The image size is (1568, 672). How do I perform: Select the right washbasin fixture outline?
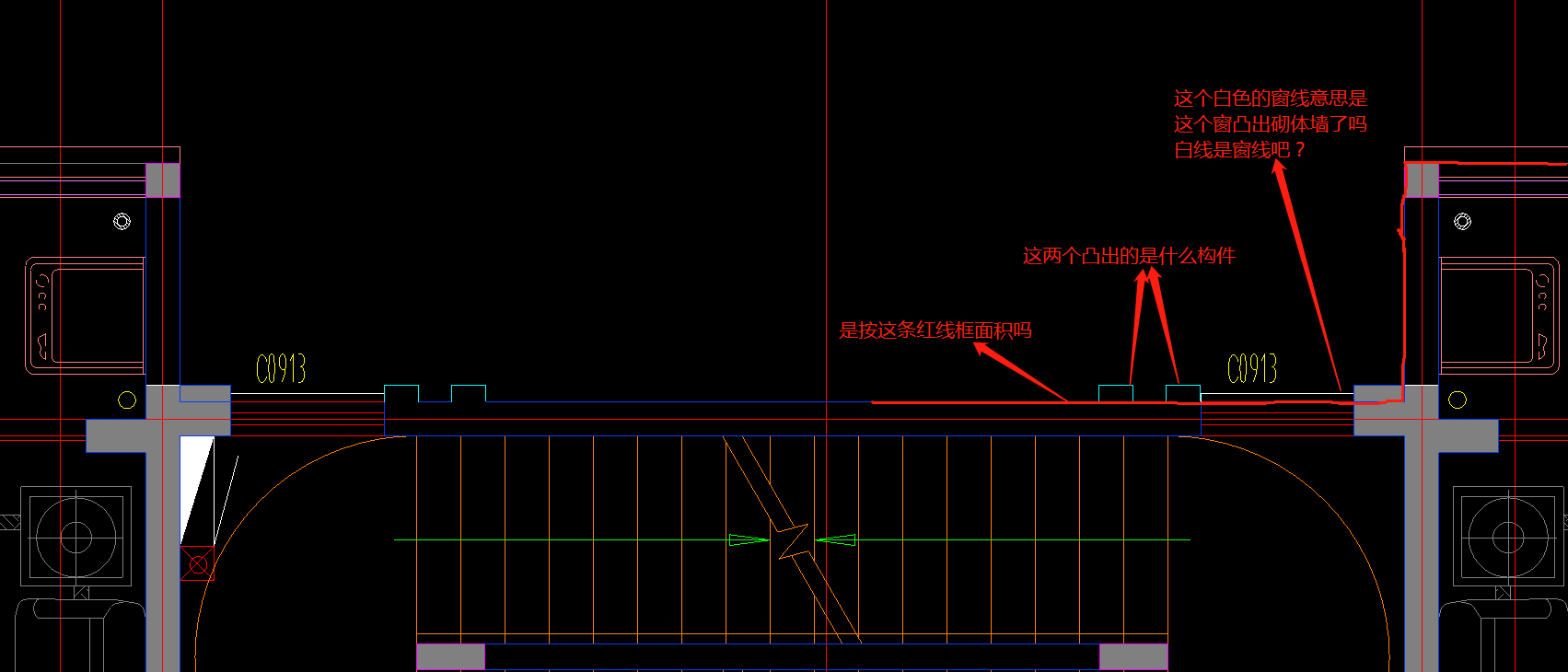click(x=1499, y=316)
